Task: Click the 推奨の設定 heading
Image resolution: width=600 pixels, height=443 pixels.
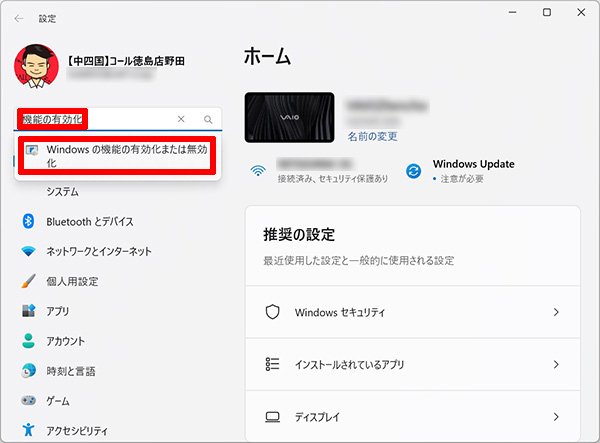Action: (299, 235)
